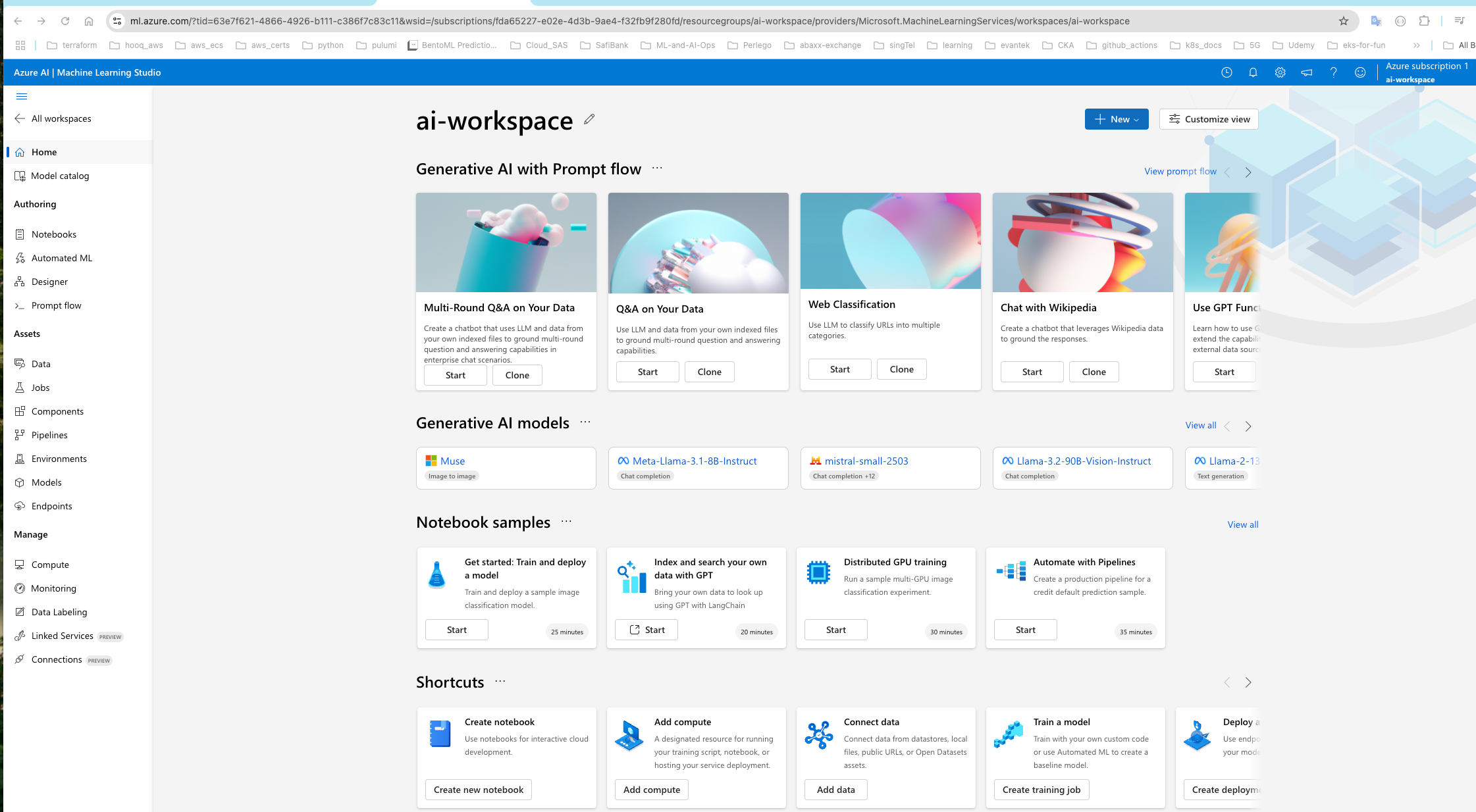1476x812 pixels.
Task: Open the Generative AI models ellipsis menu
Action: click(x=585, y=422)
